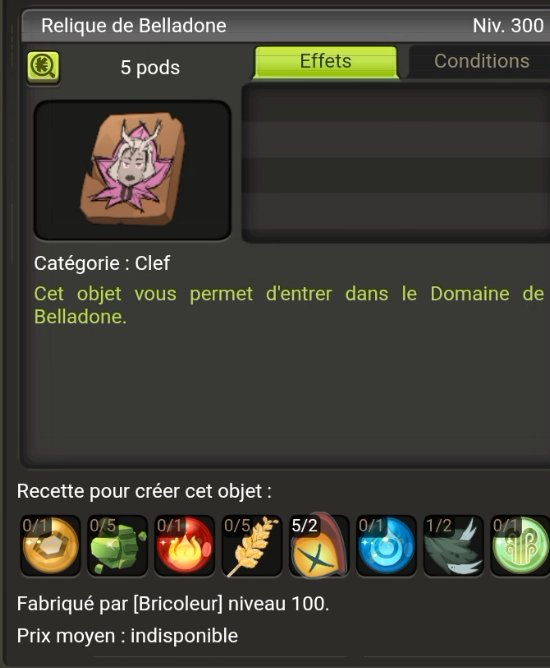Image resolution: width=550 pixels, height=668 pixels.
Task: Switch to the Effets tab
Action: [326, 62]
